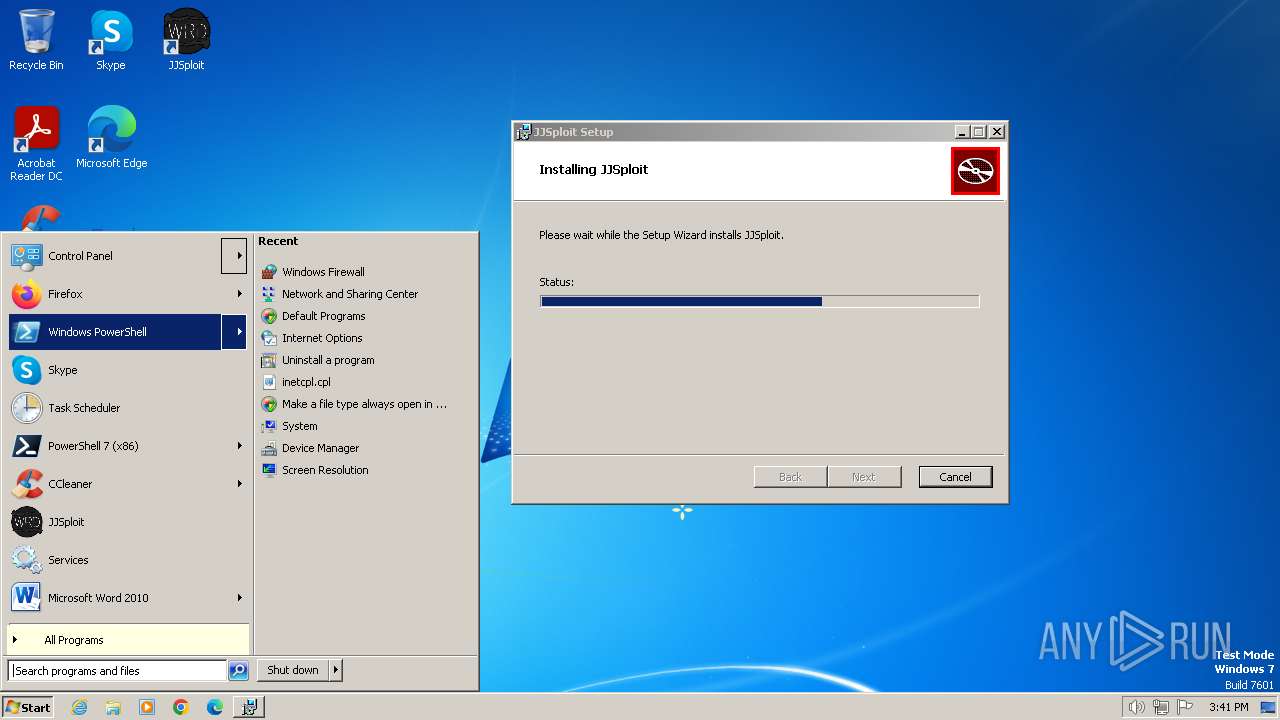The image size is (1280, 720).
Task: Click the tray monitor icon right of clock
Action: tap(1268, 707)
